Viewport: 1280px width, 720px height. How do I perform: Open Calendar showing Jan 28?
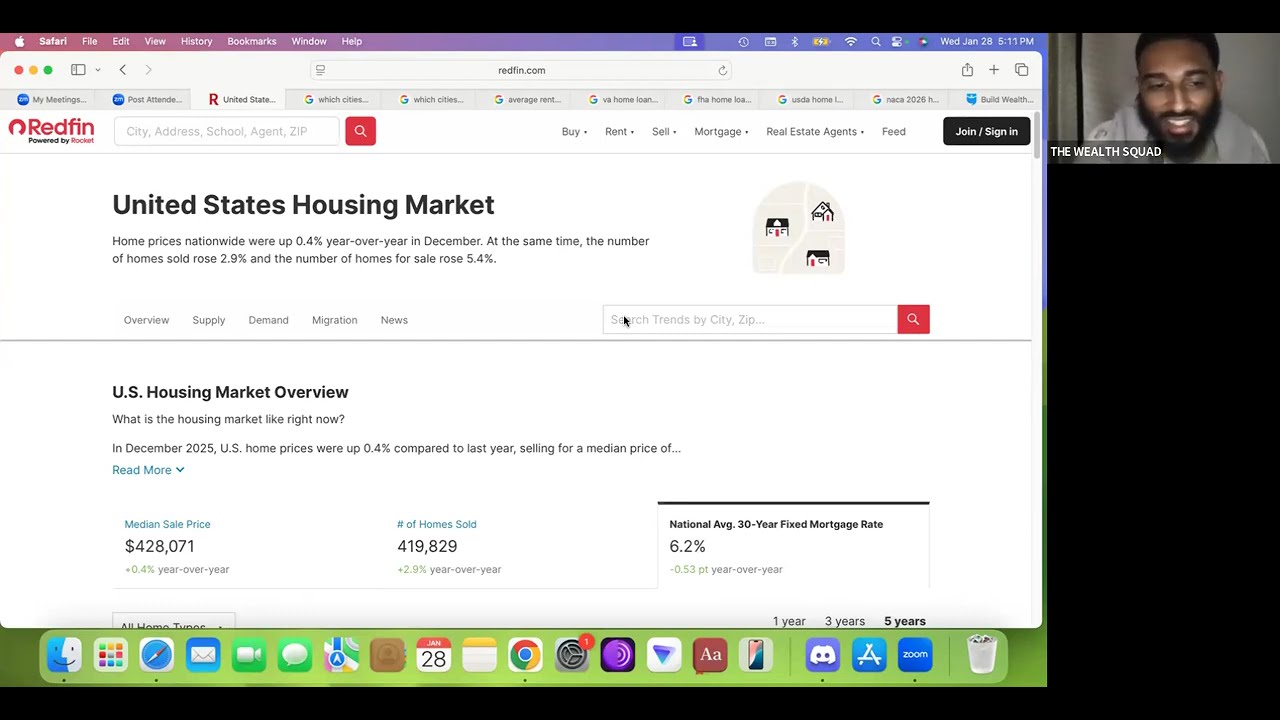point(433,656)
